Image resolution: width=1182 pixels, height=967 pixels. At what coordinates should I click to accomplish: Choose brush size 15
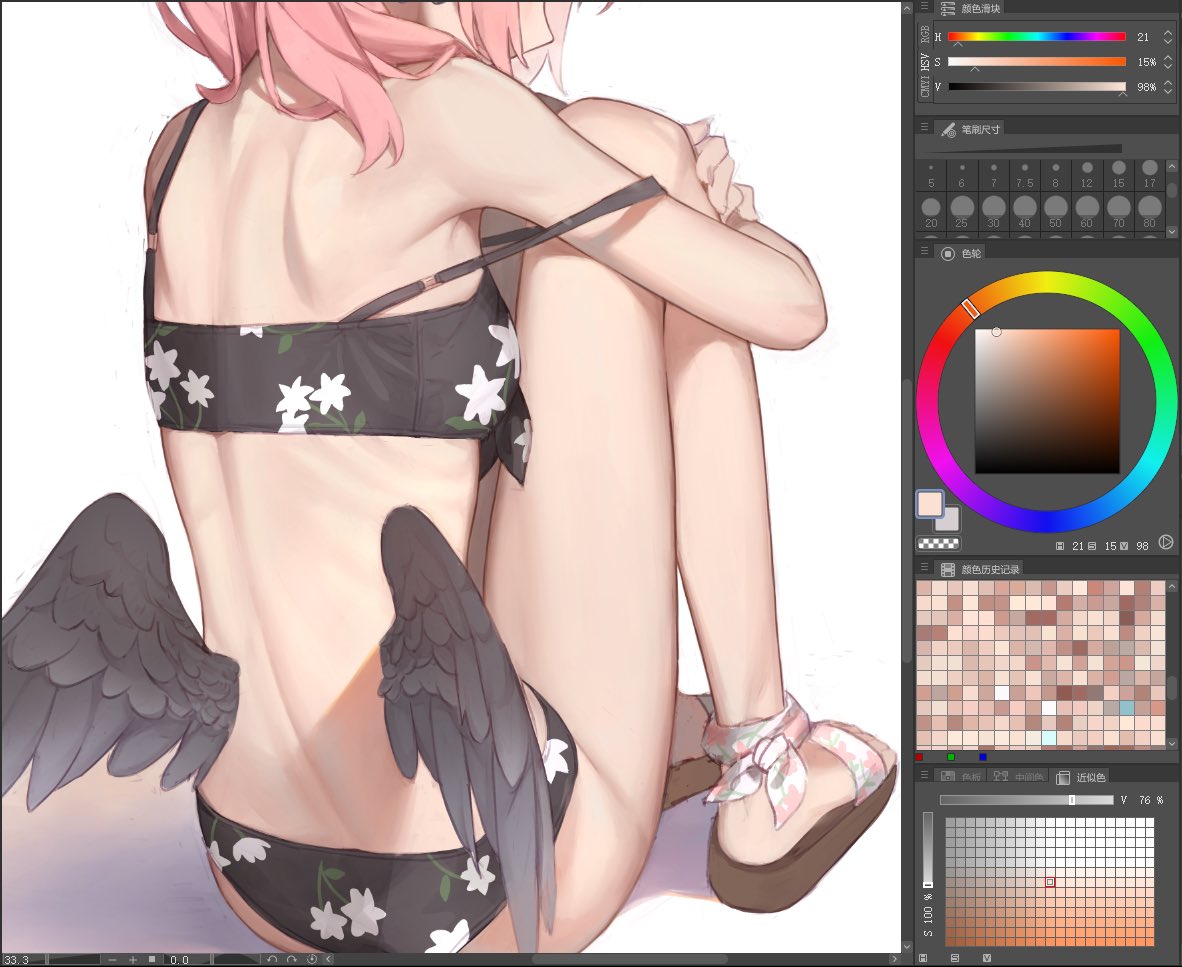click(x=1119, y=175)
